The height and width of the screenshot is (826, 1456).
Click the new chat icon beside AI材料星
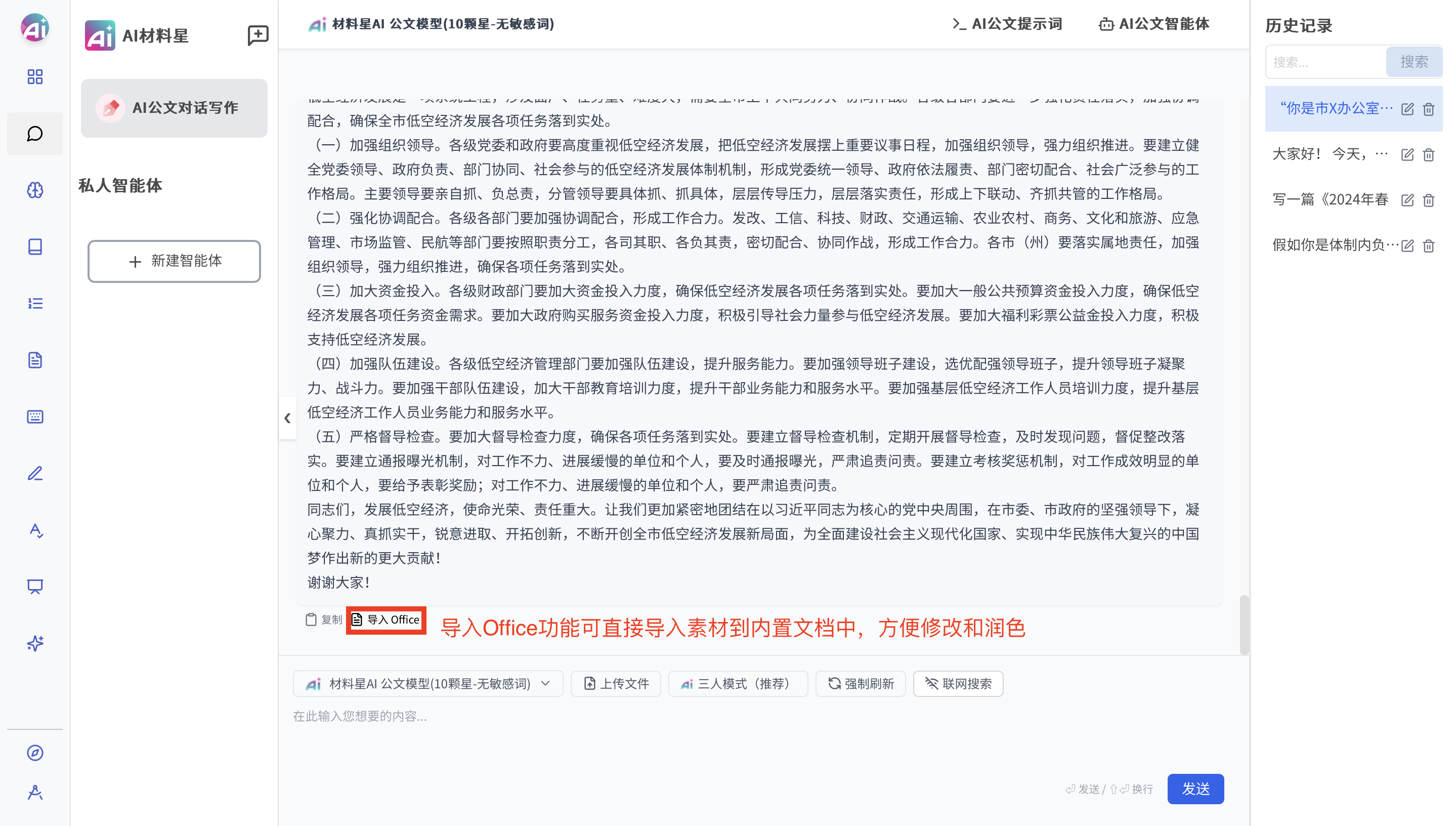coord(258,35)
